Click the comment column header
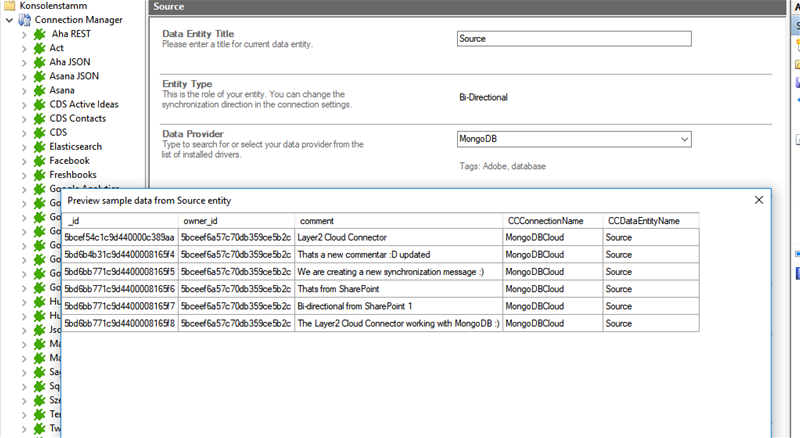 point(399,220)
